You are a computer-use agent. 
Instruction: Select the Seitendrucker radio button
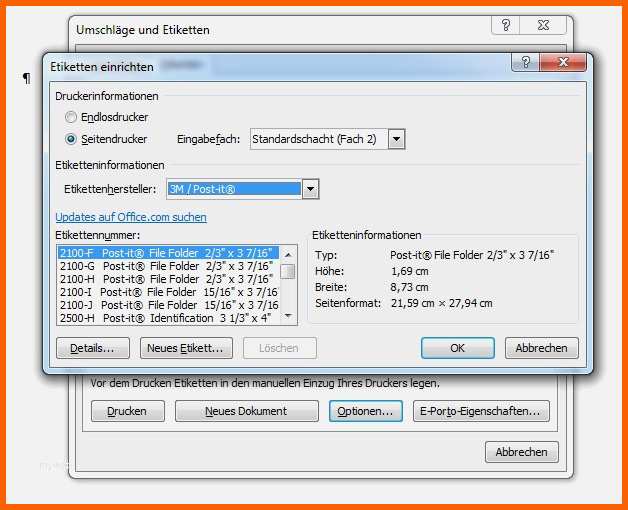coord(71,139)
